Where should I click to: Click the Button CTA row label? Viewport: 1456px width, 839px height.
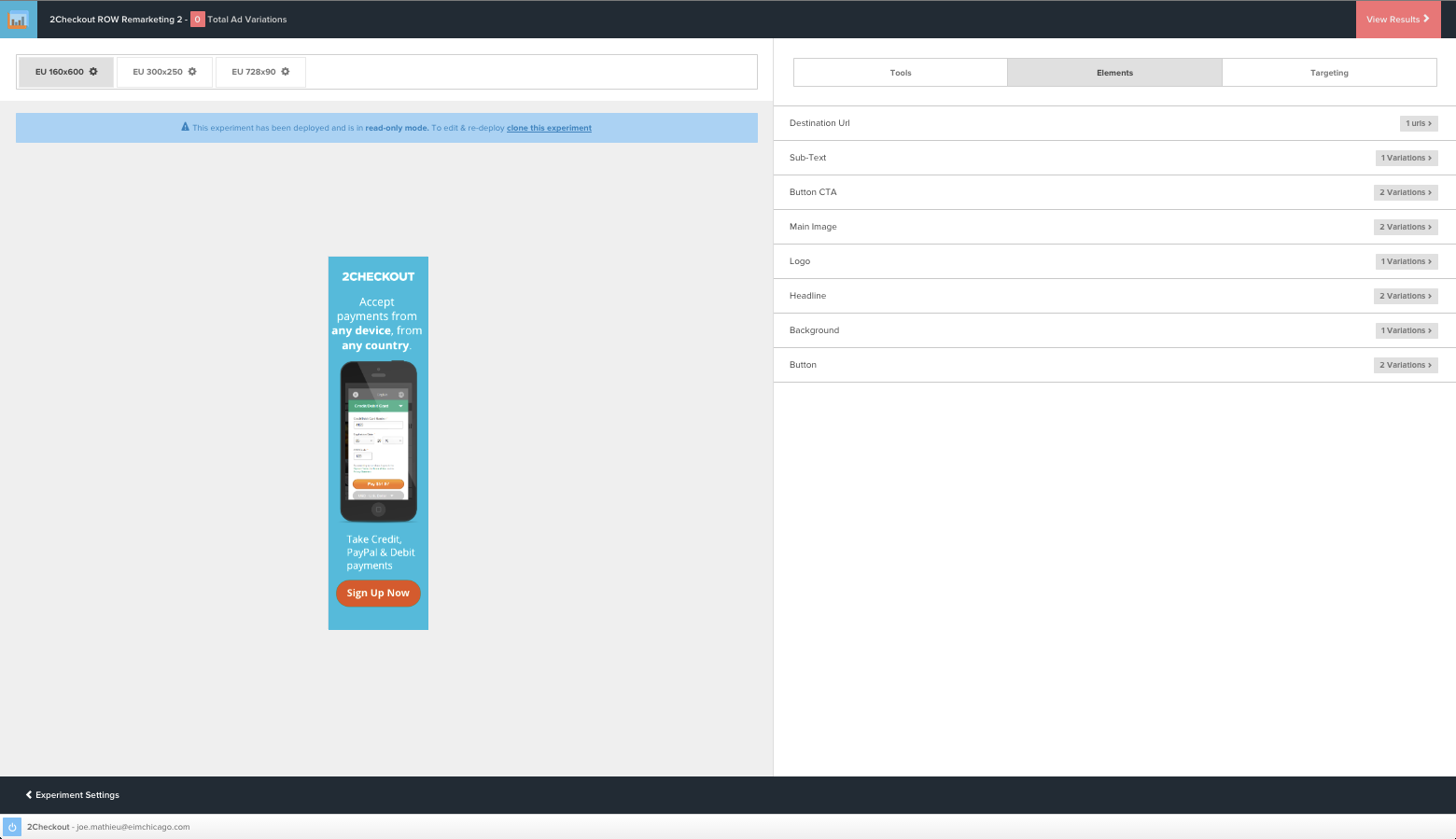click(813, 192)
